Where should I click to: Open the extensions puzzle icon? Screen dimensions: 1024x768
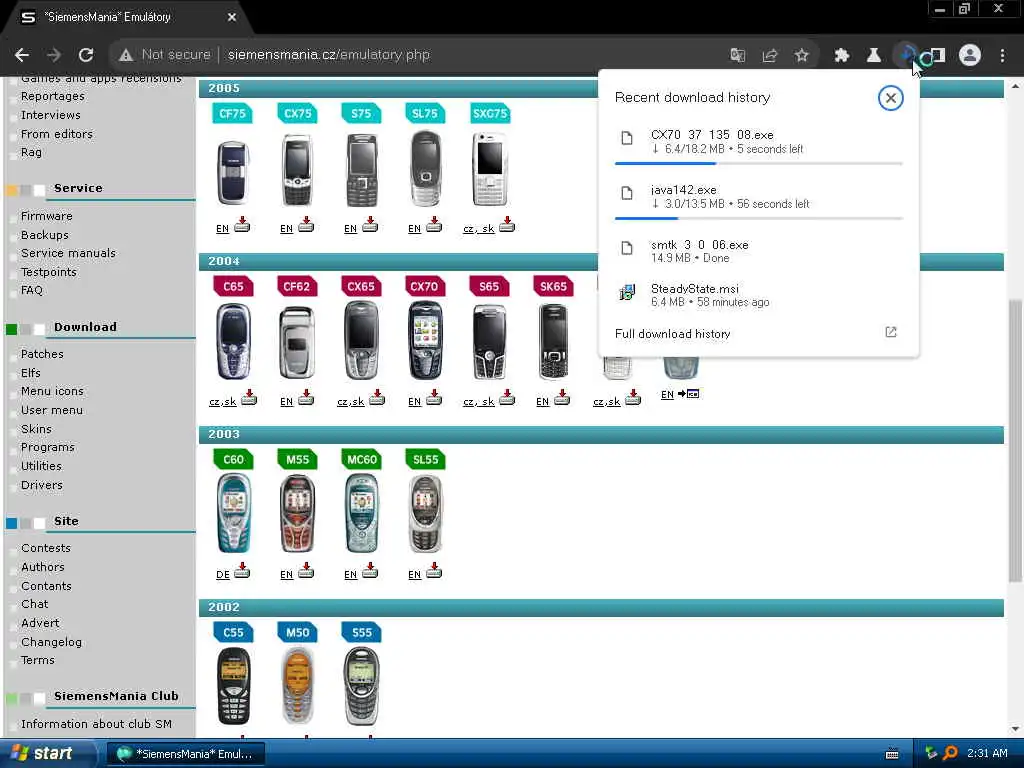842,55
